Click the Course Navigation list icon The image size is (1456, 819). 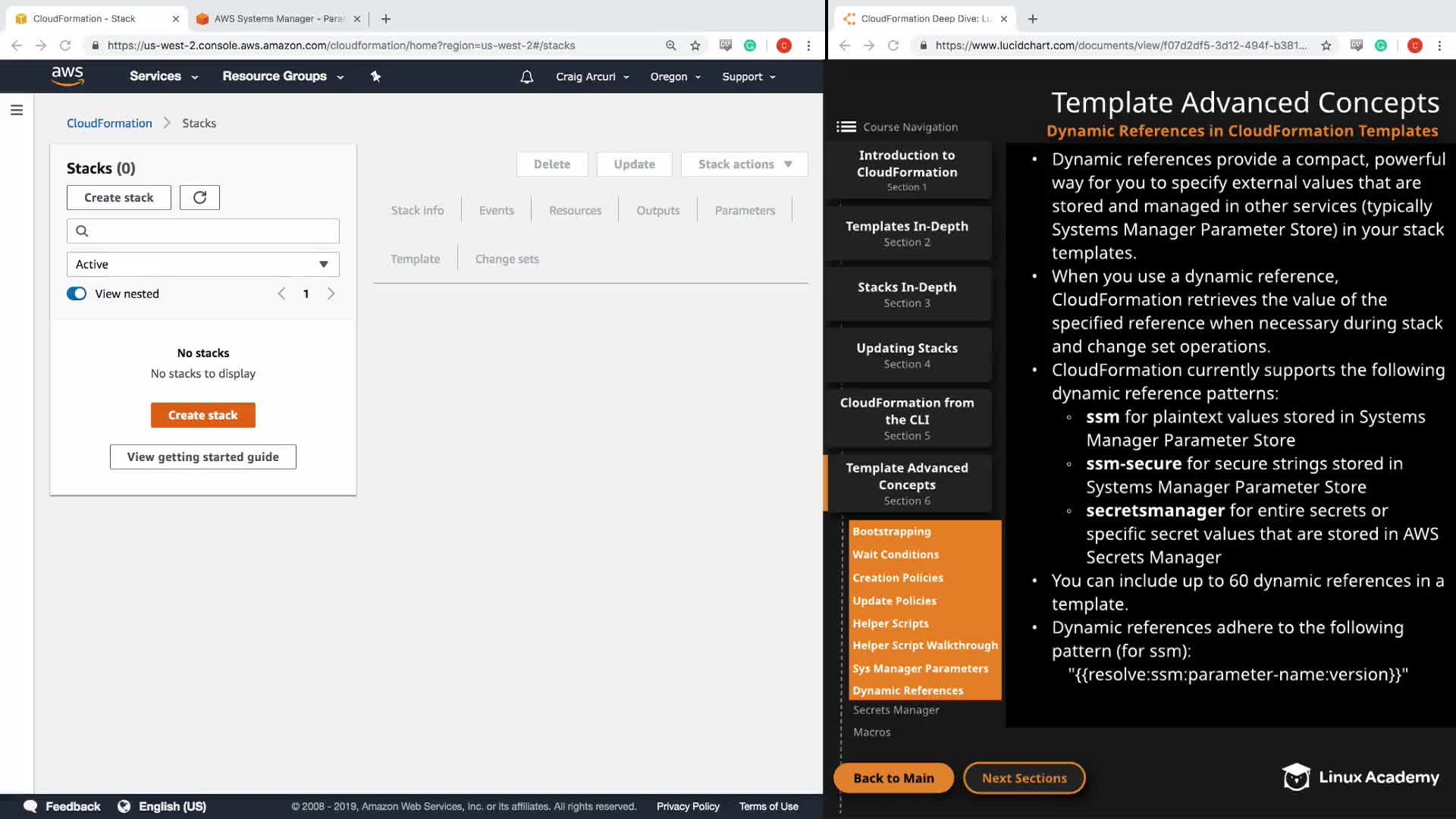click(x=846, y=127)
